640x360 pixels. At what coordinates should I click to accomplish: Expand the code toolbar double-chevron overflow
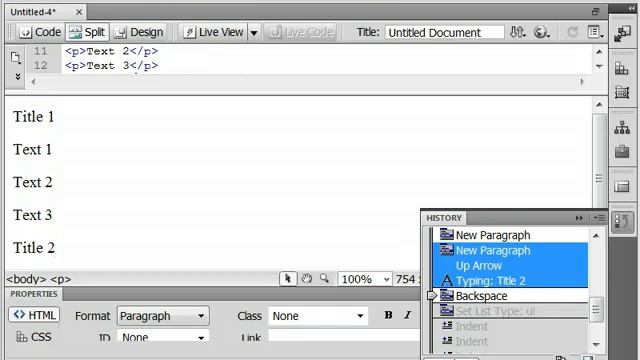coord(18,76)
